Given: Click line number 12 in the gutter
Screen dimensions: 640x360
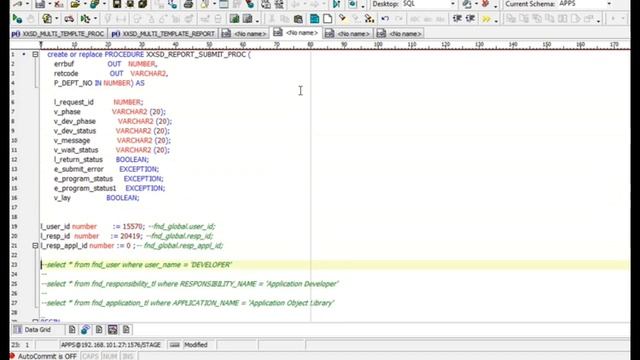Looking at the screenshot, I should (14, 160).
